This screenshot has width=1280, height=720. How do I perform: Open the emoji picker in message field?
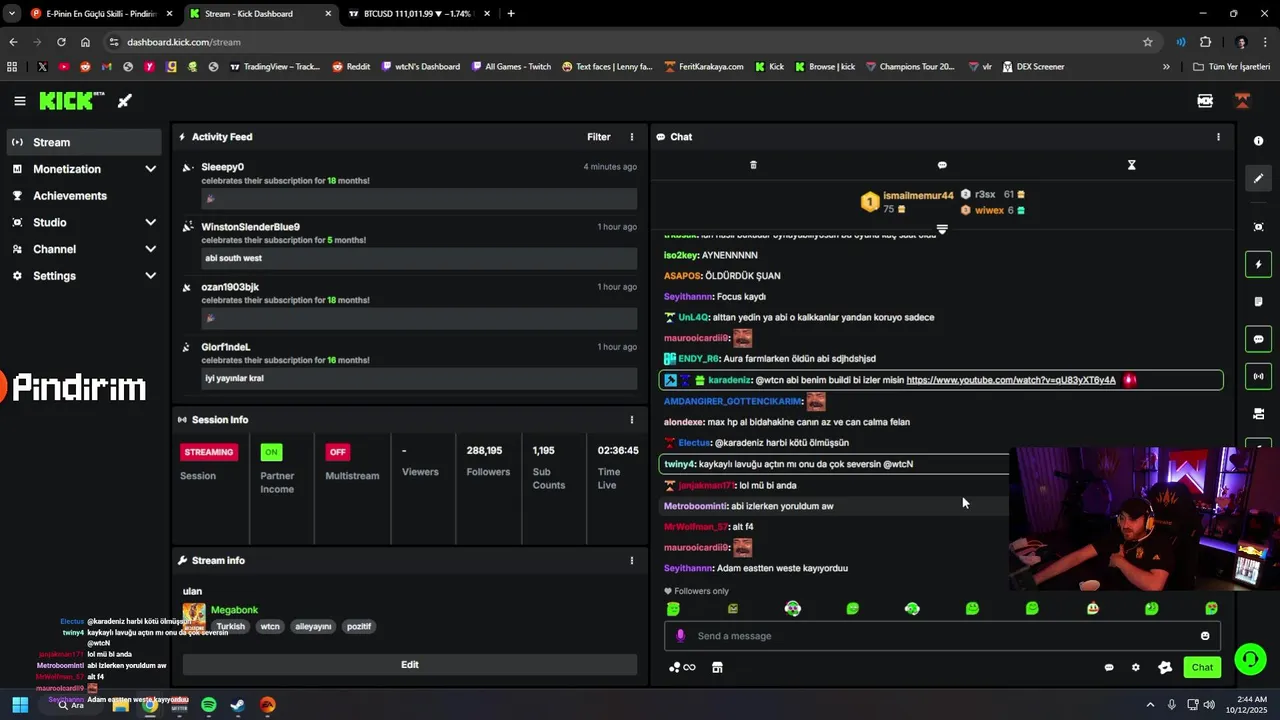(x=1205, y=636)
